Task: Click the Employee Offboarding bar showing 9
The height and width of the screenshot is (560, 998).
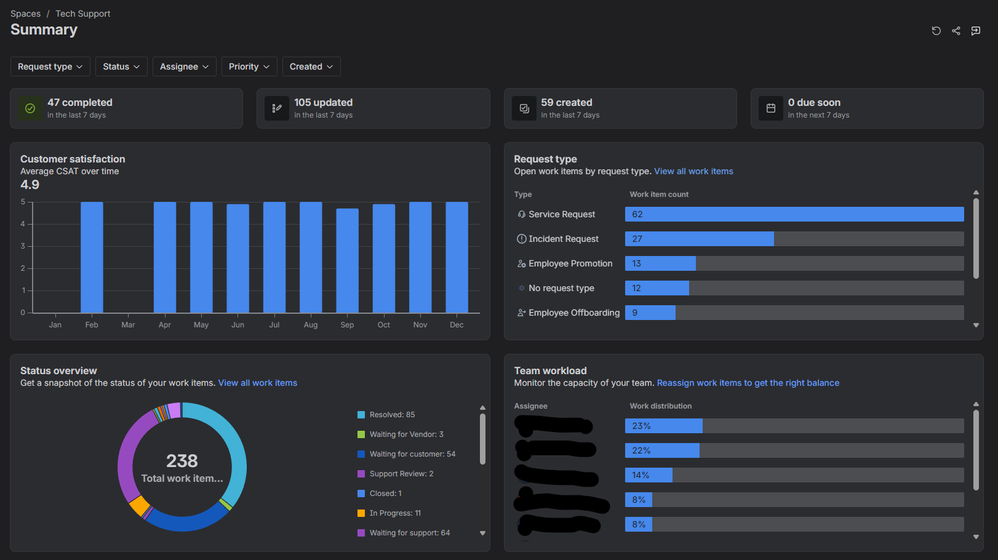Action: [x=650, y=312]
